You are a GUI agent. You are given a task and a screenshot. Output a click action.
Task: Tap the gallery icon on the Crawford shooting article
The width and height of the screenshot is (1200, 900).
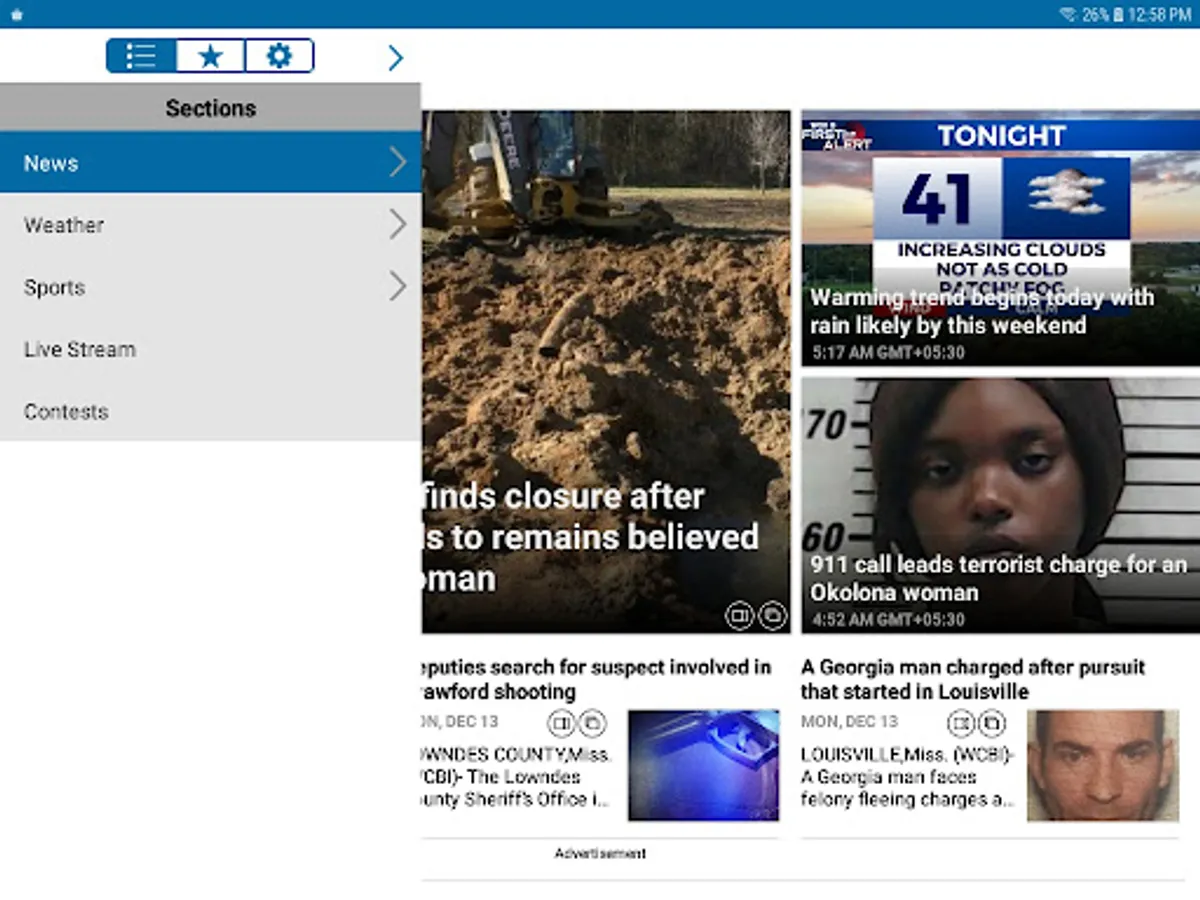click(x=593, y=722)
